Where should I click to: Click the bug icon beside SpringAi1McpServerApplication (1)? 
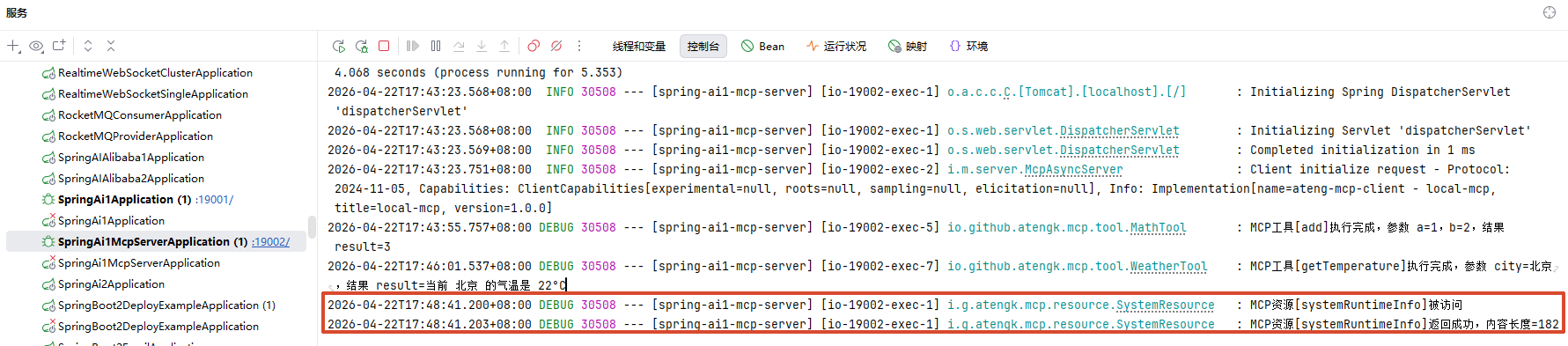pos(48,242)
